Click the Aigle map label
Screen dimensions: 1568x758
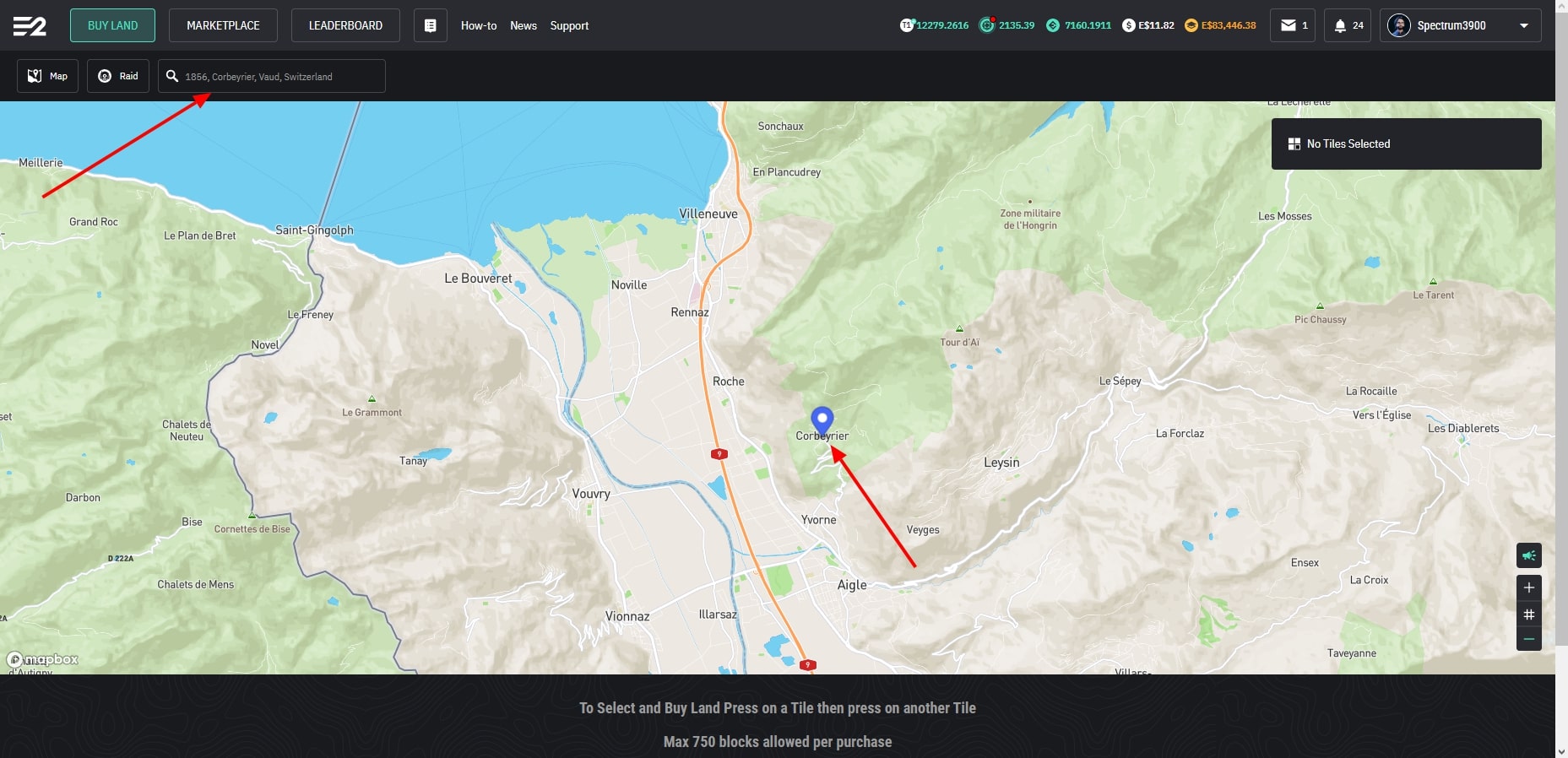click(x=852, y=585)
